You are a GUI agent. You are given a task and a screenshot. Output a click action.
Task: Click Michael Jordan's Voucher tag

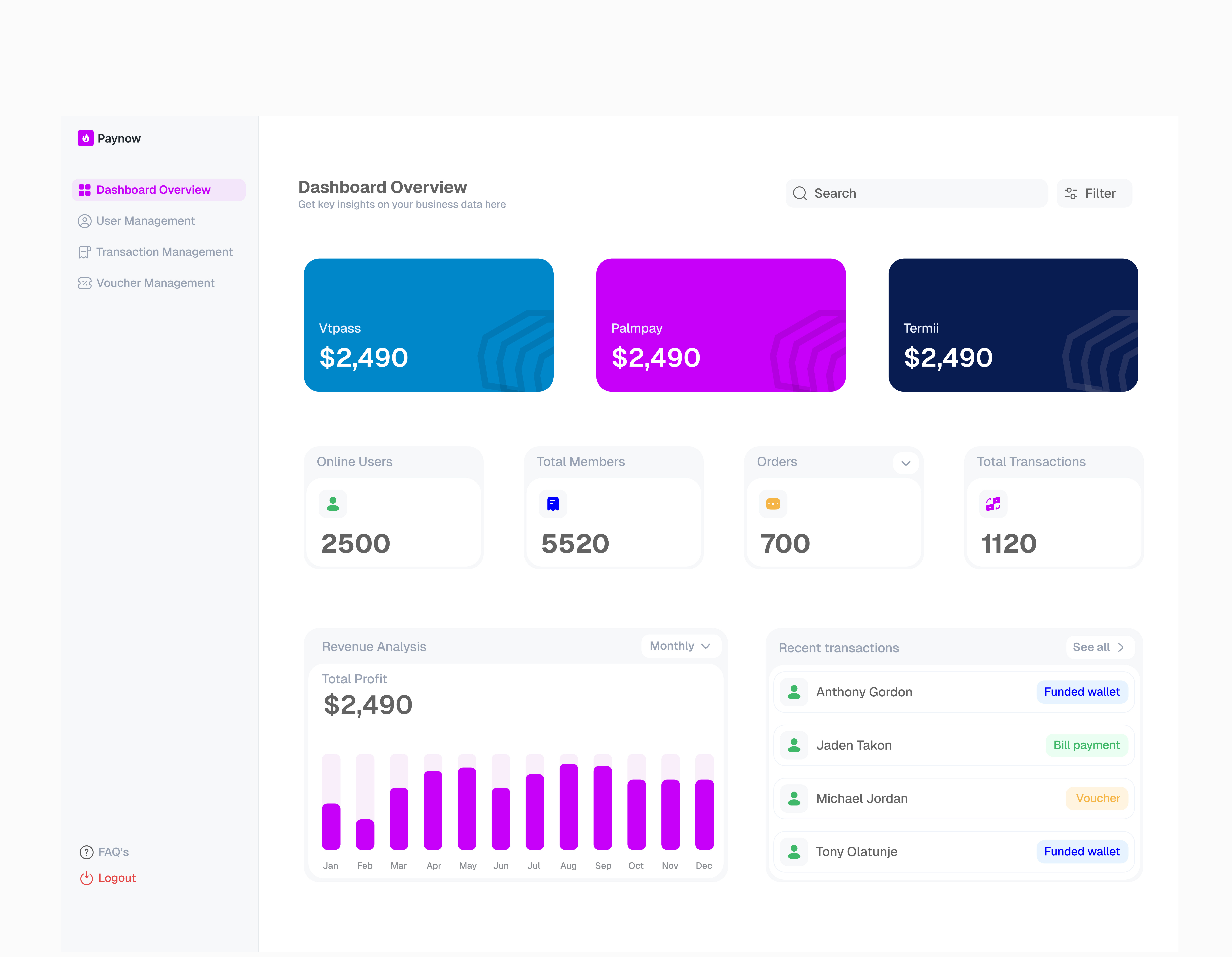point(1097,799)
